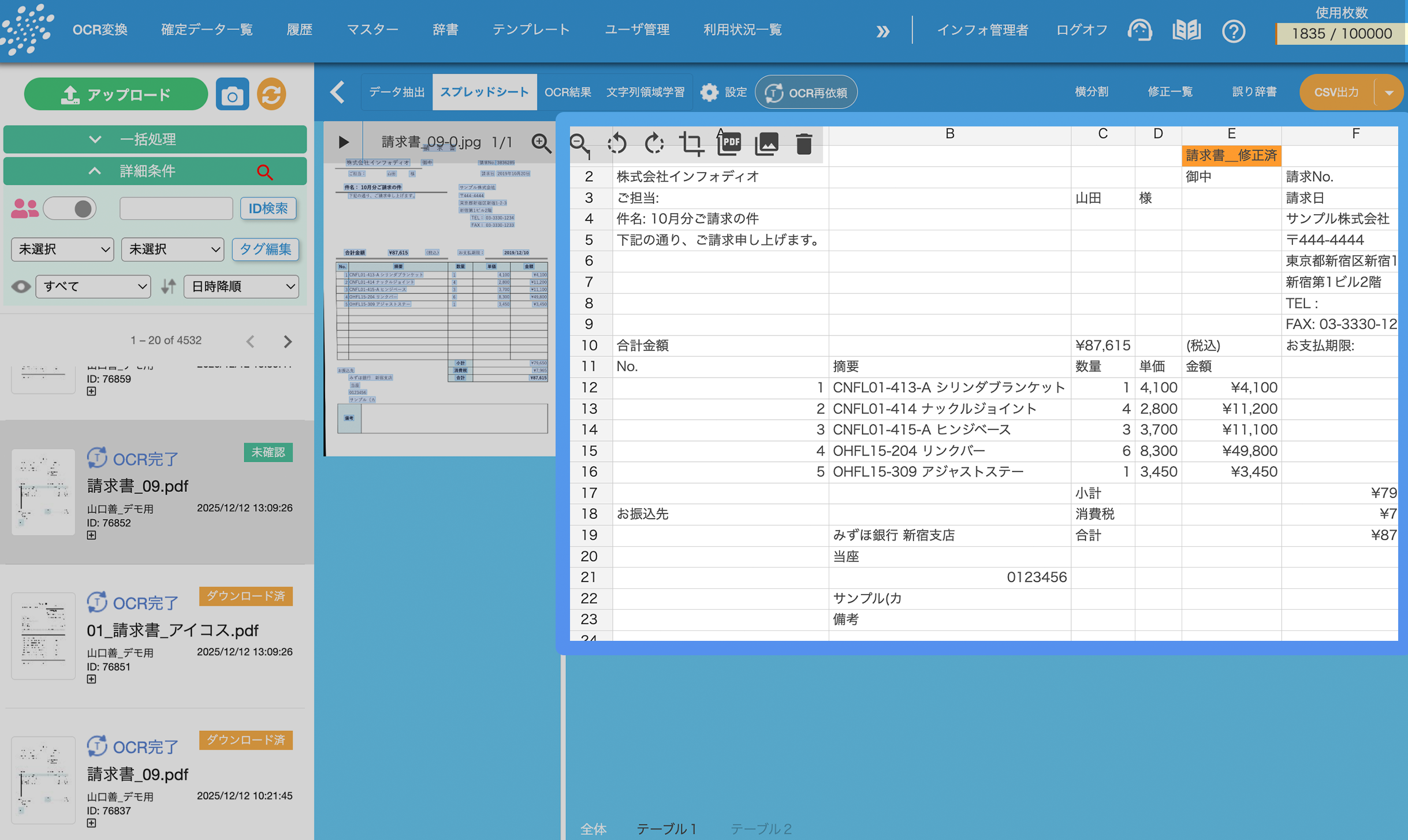Viewport: 1408px width, 840px height.
Task: Expand the 一括処理 section
Action: pyautogui.click(x=155, y=139)
